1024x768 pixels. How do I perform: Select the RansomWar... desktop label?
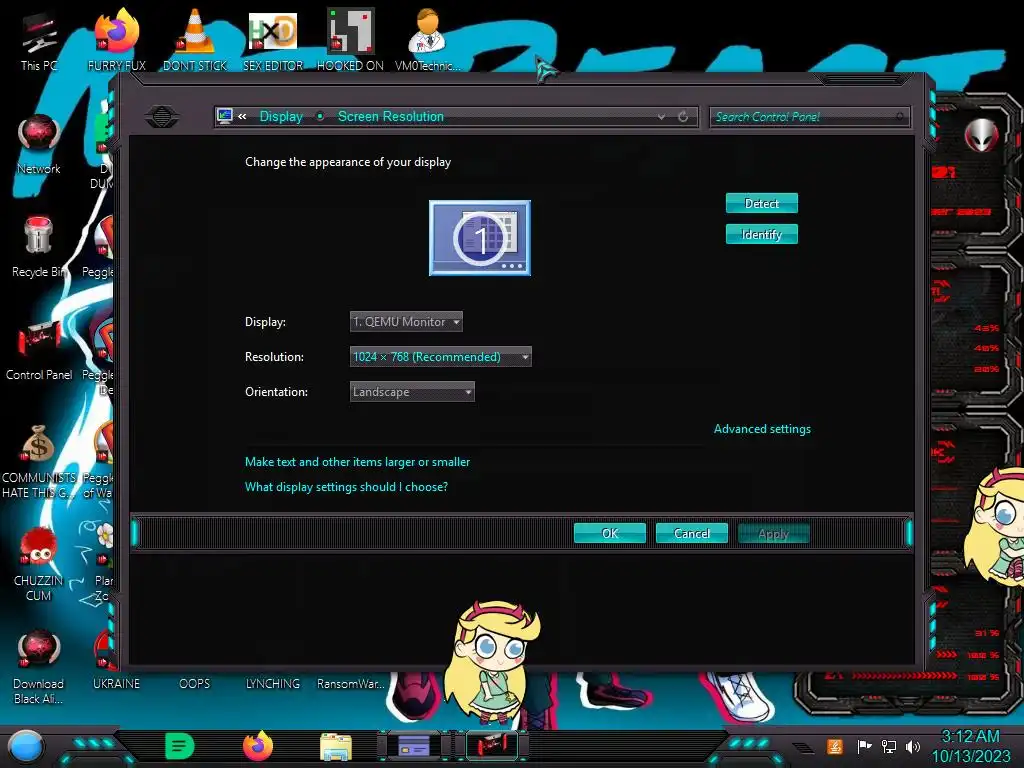351,684
